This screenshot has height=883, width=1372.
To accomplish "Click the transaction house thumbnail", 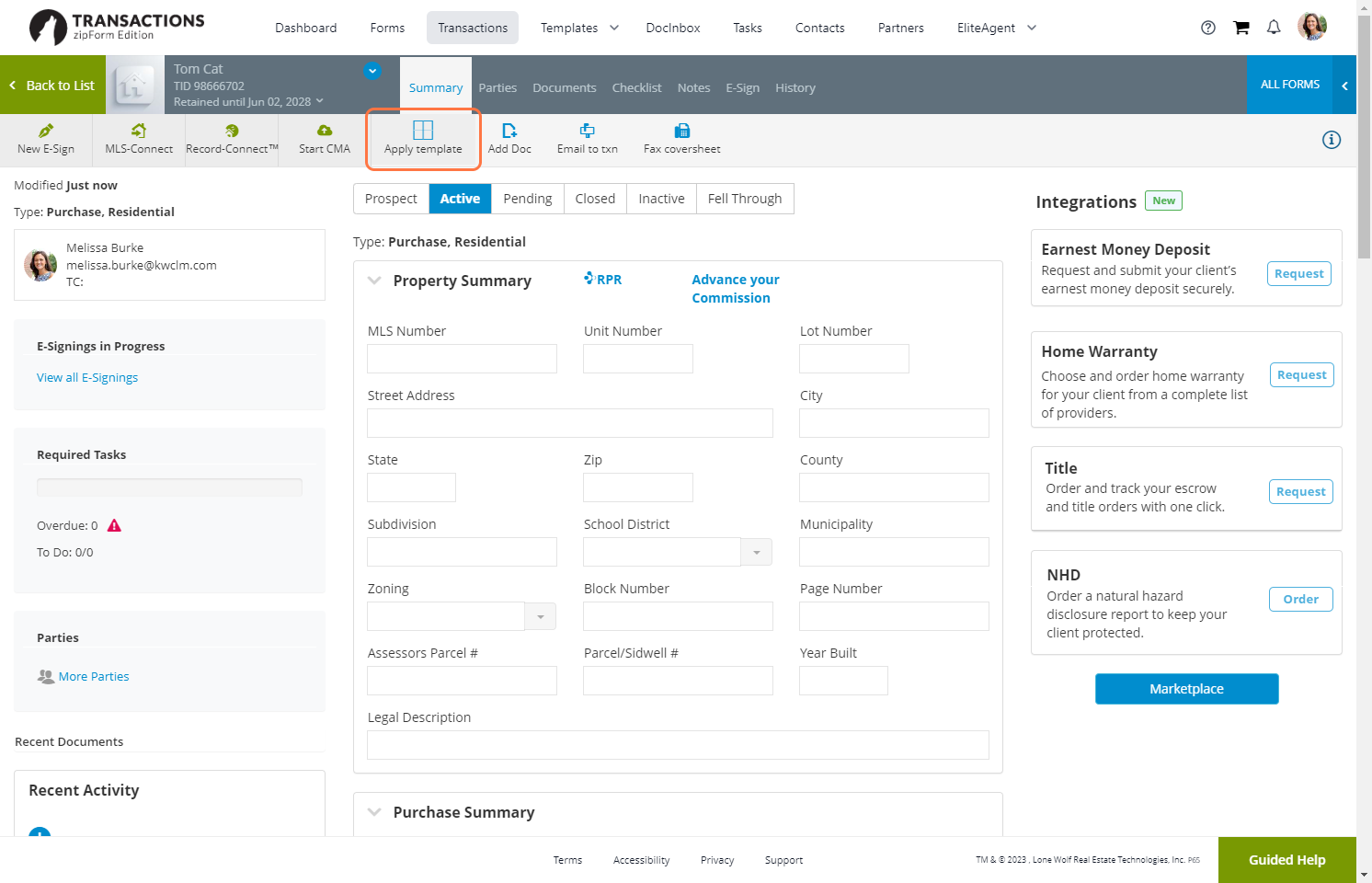I will 134,86.
